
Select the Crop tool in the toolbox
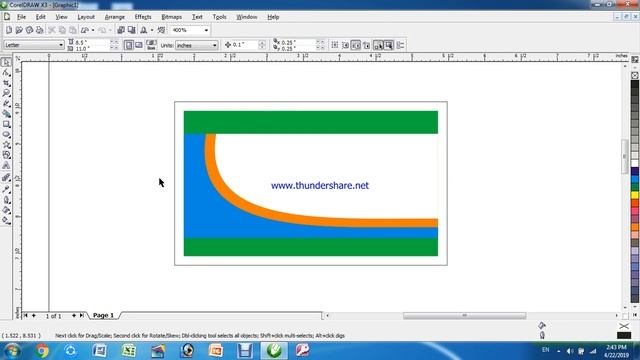coord(6,83)
